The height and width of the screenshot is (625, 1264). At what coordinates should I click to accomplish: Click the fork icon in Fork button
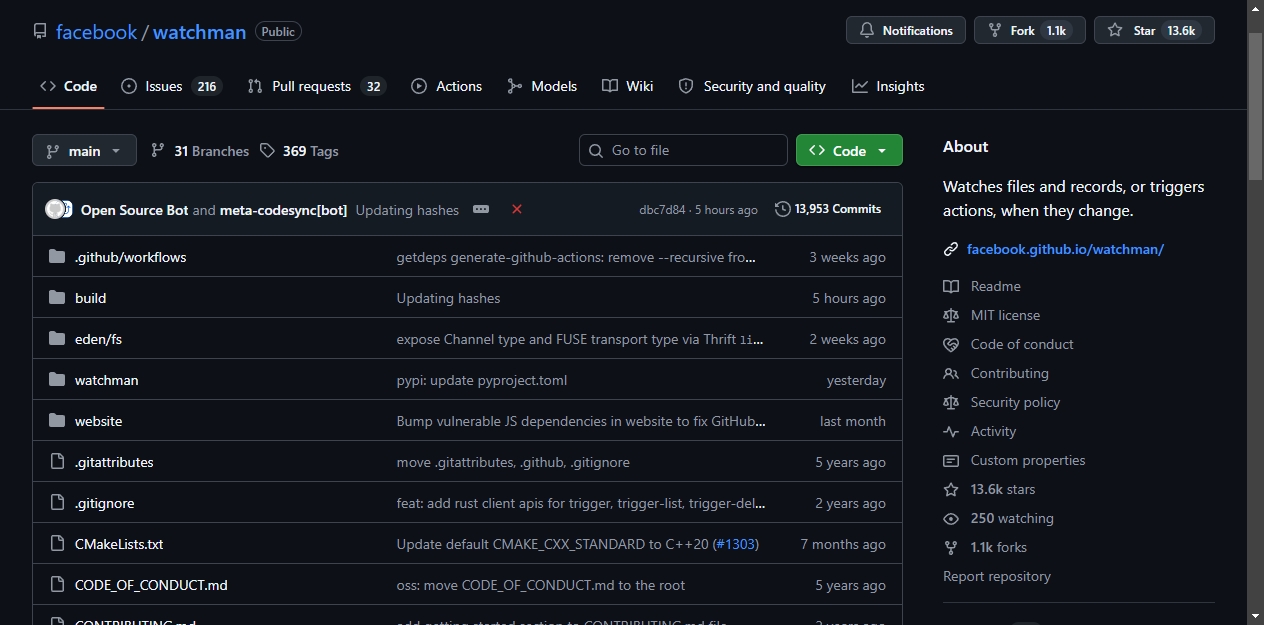(995, 31)
